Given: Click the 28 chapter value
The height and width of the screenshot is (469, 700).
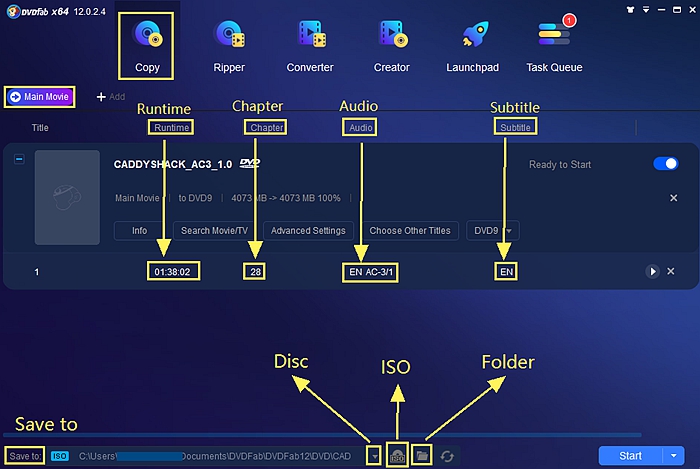Looking at the screenshot, I should point(255,272).
